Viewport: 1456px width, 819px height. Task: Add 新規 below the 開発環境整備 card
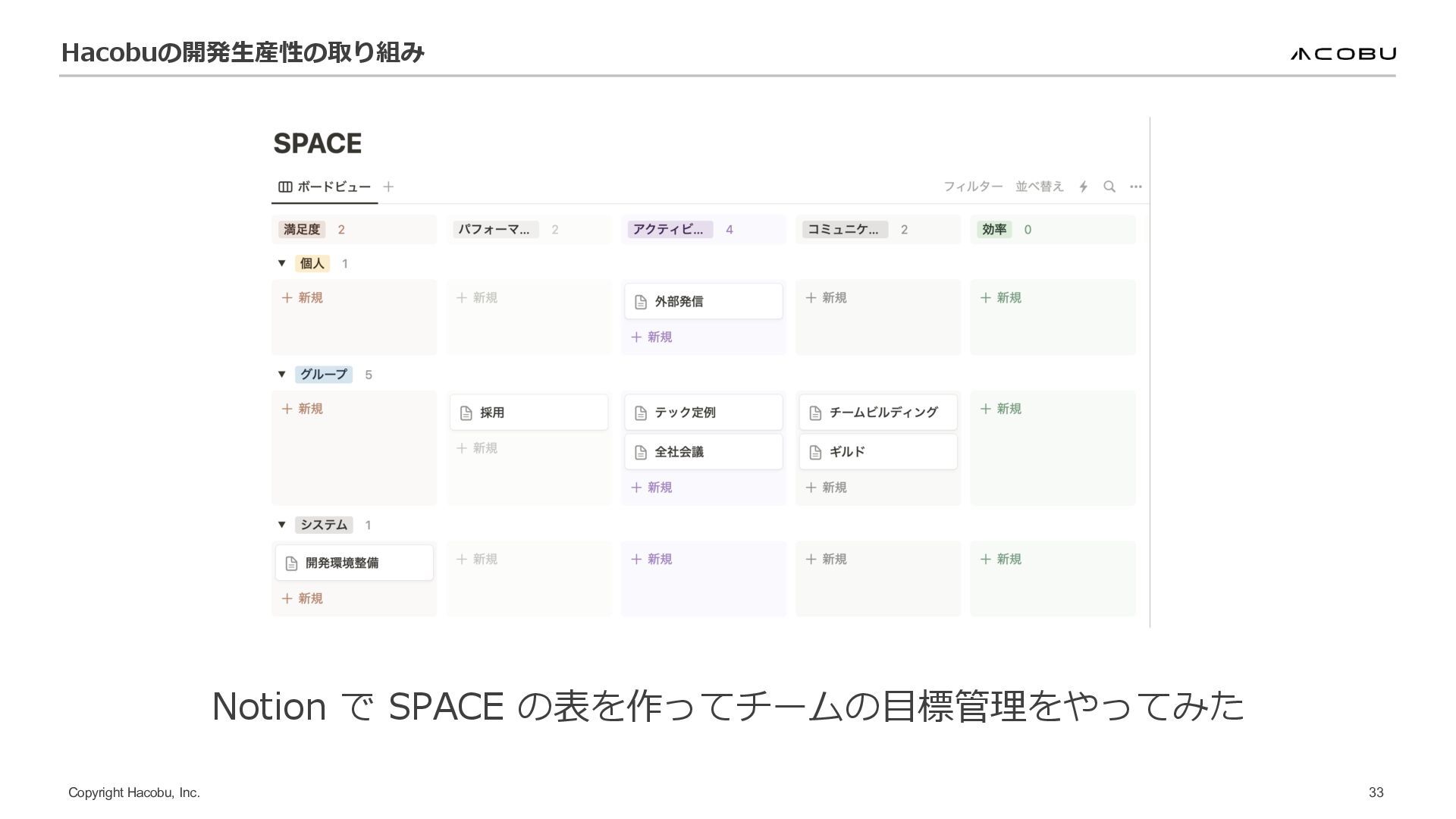pyautogui.click(x=303, y=598)
